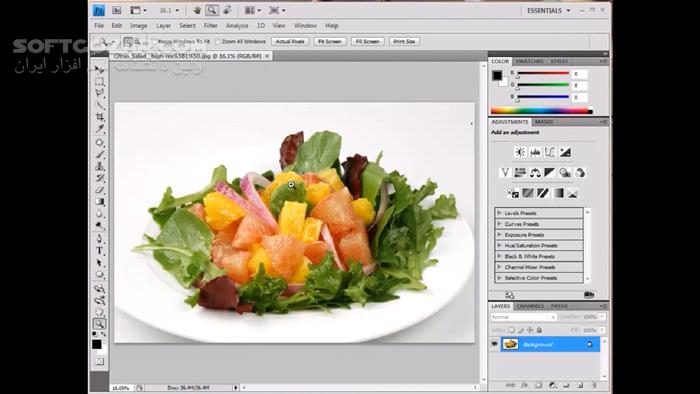This screenshot has height=394, width=700.
Task: Click the Fit Screen button
Action: tap(330, 41)
